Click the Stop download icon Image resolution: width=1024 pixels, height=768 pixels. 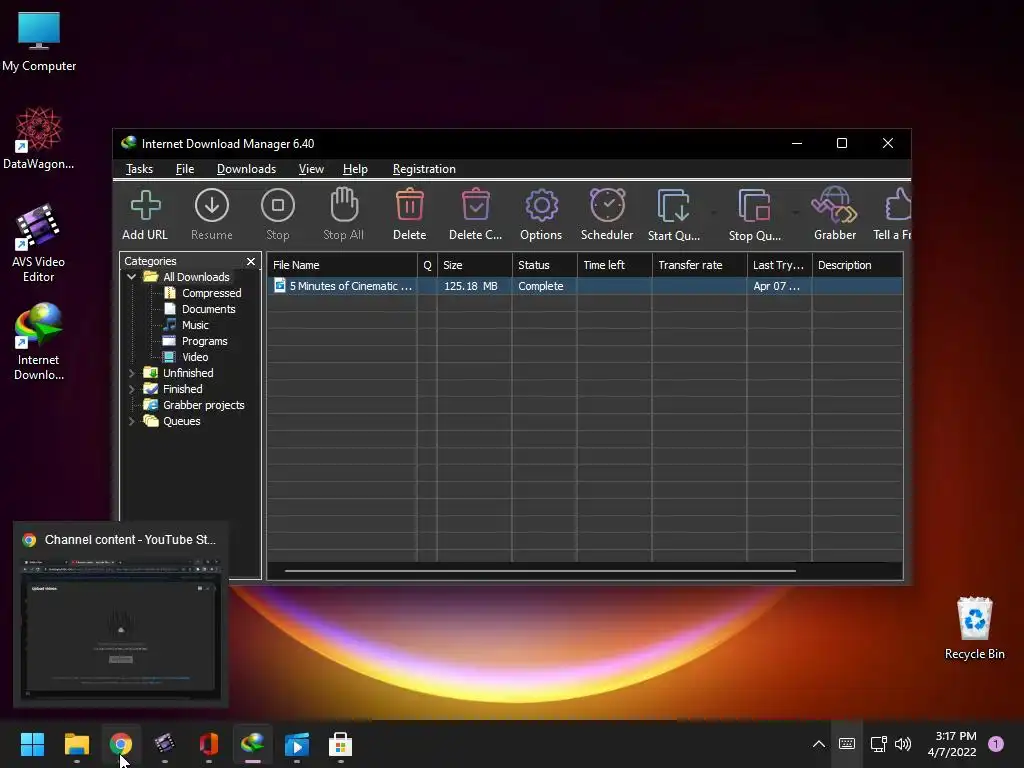tap(278, 214)
